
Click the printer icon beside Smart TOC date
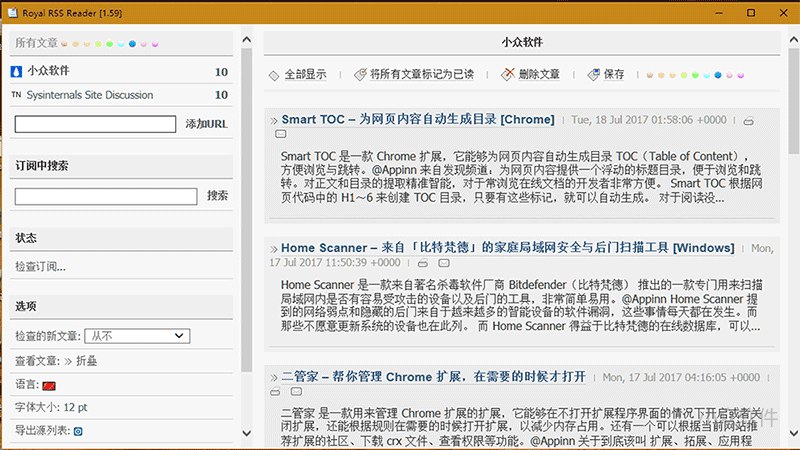(748, 121)
